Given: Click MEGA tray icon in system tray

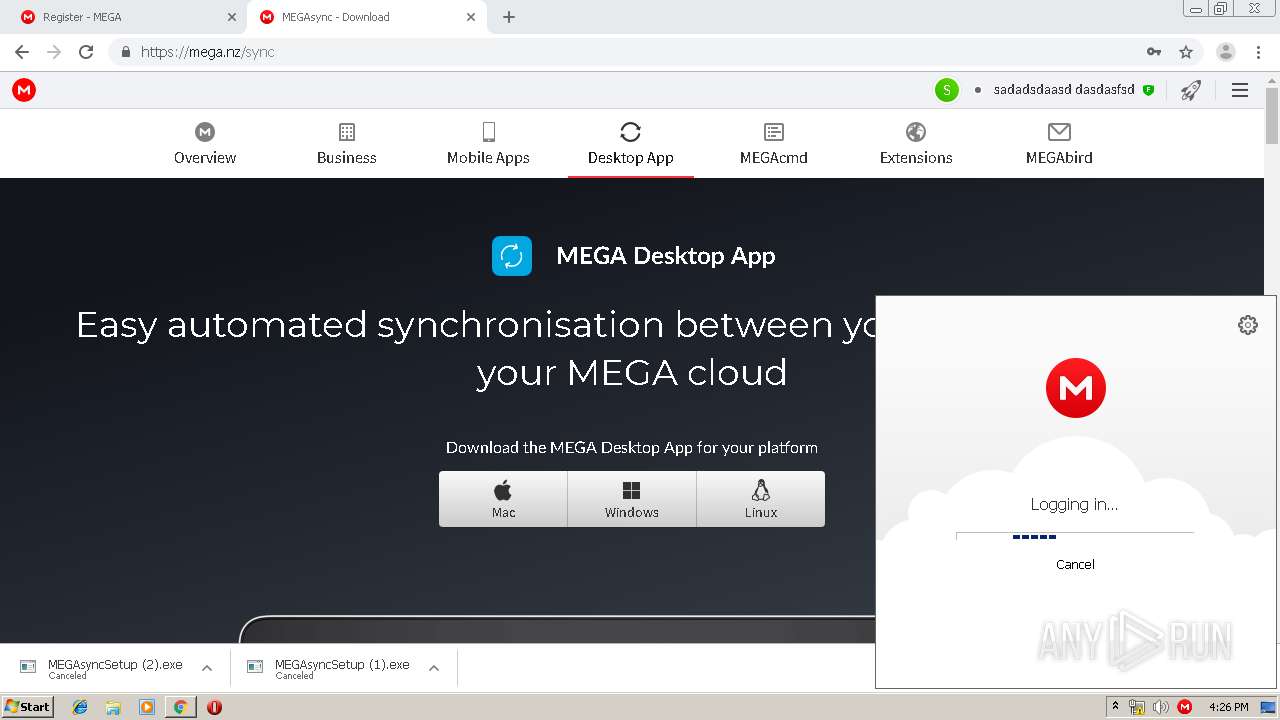Looking at the screenshot, I should click(1185, 707).
